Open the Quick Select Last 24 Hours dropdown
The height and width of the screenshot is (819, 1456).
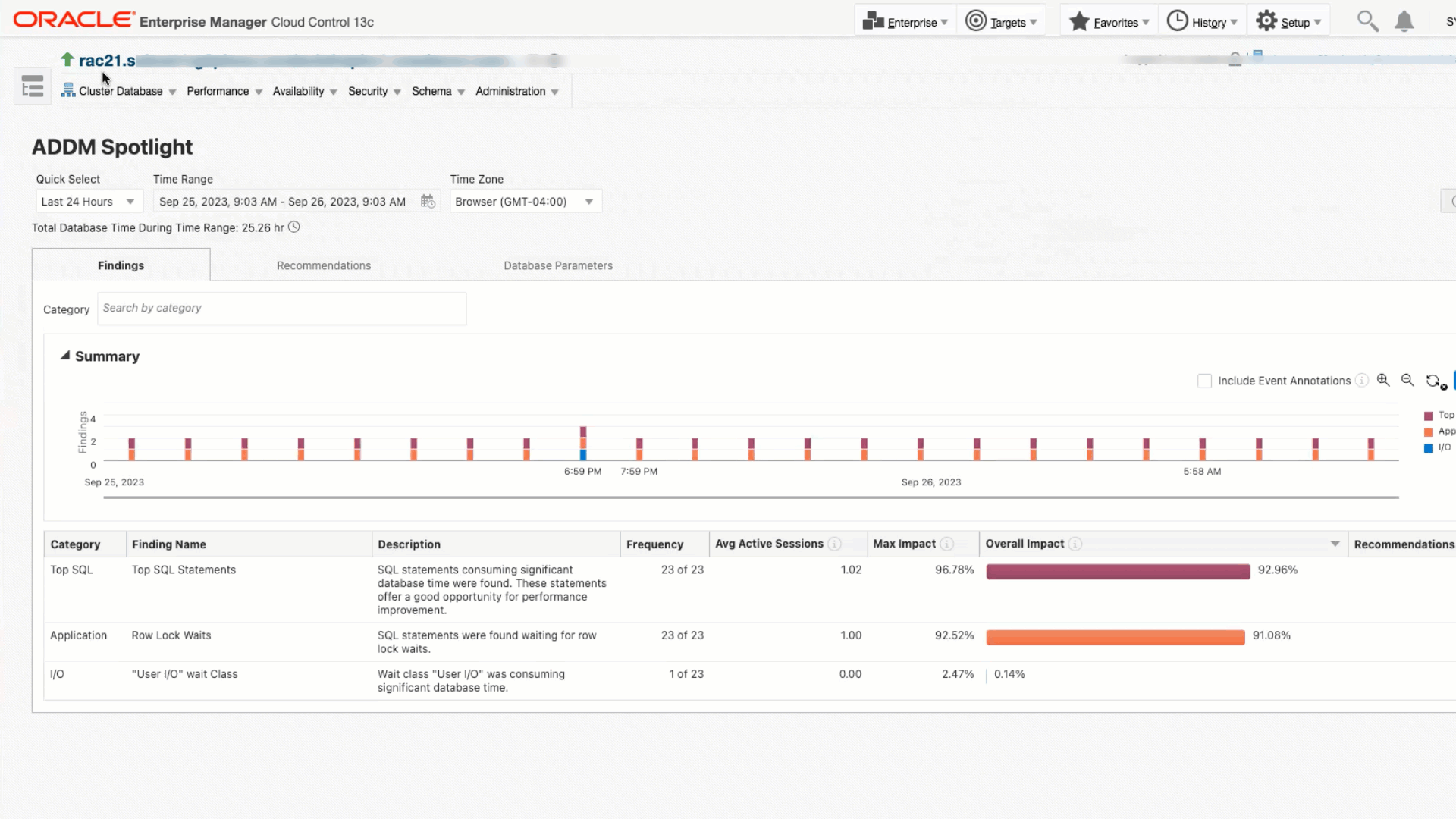pyautogui.click(x=89, y=202)
